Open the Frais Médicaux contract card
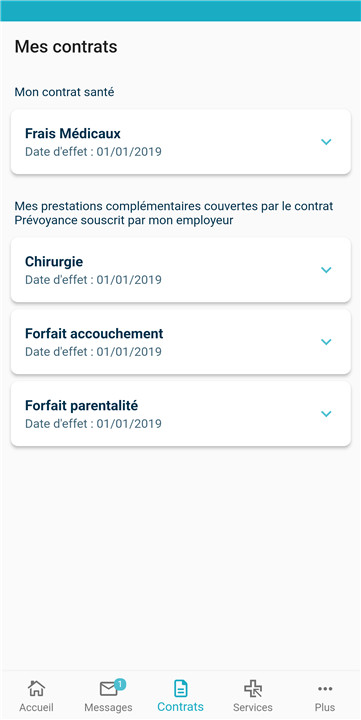Image resolution: width=361 pixels, height=720 pixels. pos(180,142)
